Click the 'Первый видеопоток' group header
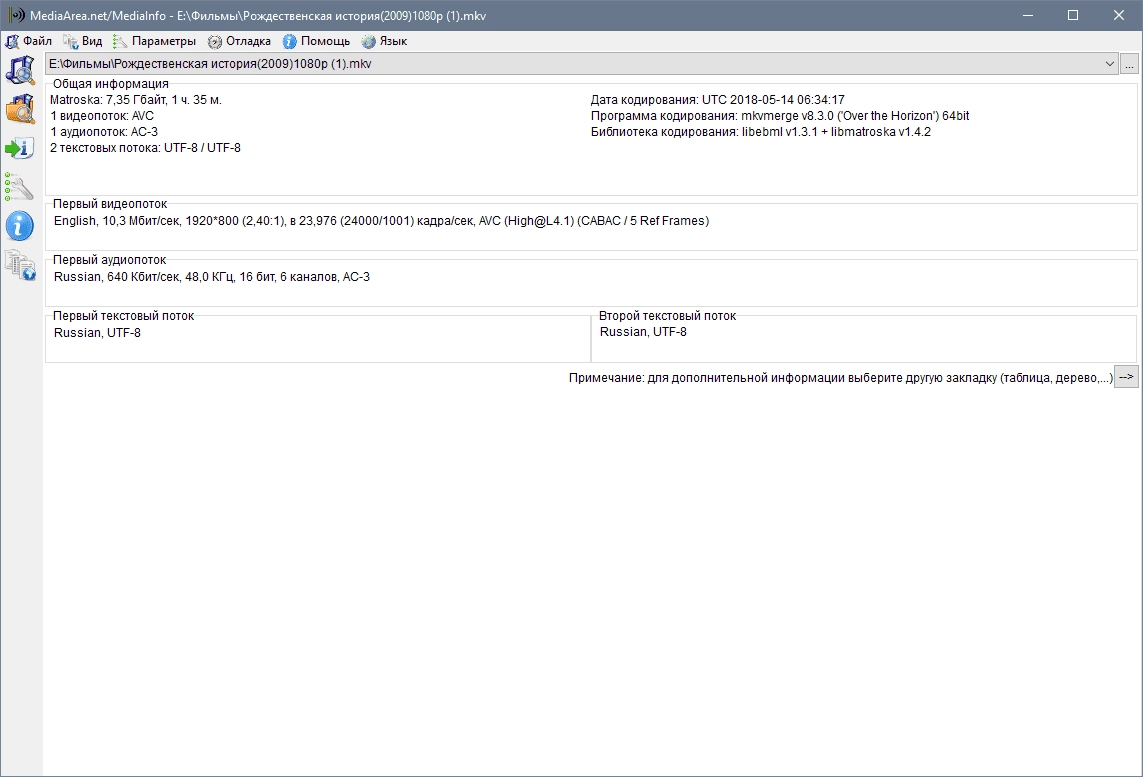The height and width of the screenshot is (777, 1143). (110, 204)
